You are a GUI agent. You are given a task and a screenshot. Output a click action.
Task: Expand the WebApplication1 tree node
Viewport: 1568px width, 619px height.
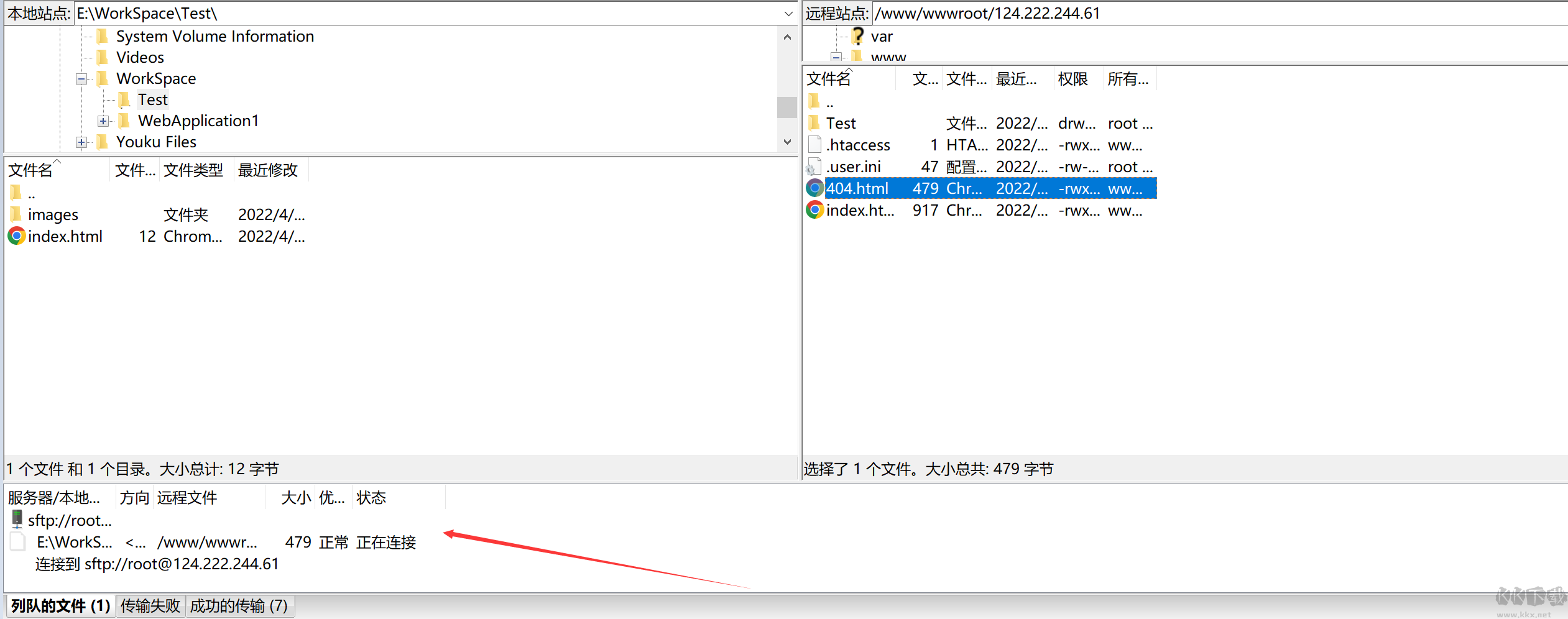point(103,121)
